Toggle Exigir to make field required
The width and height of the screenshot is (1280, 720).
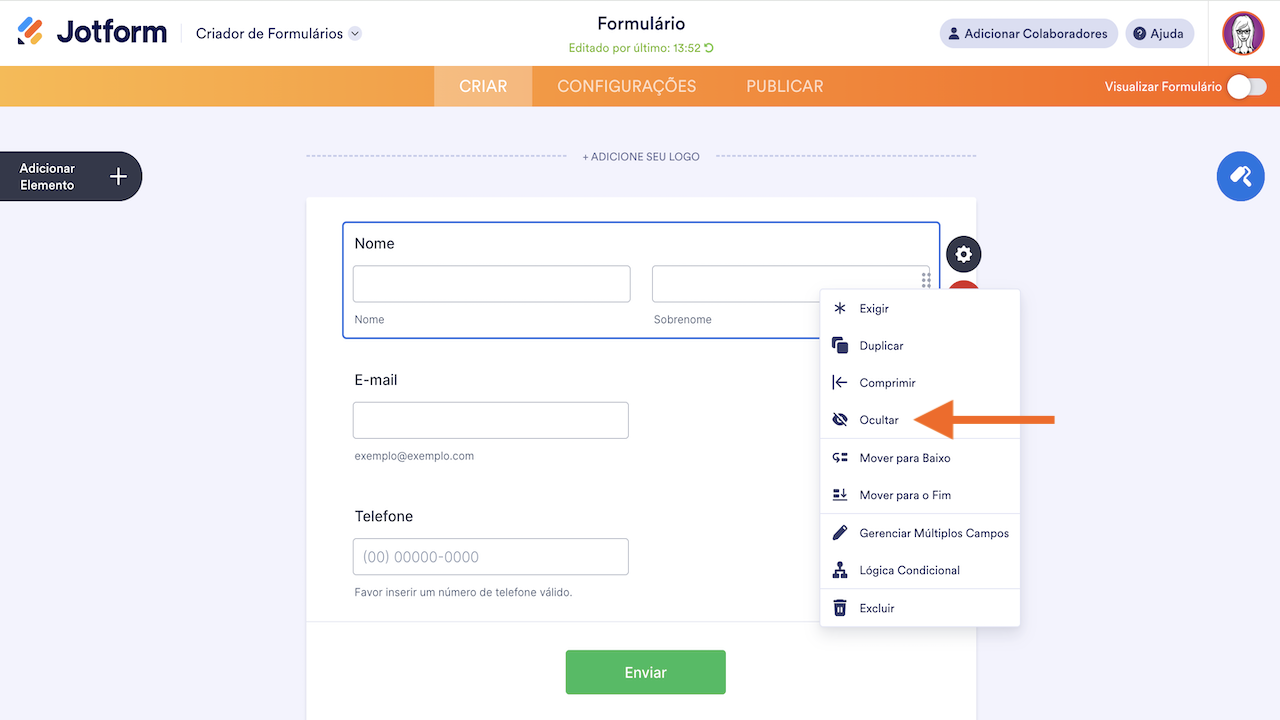(873, 309)
